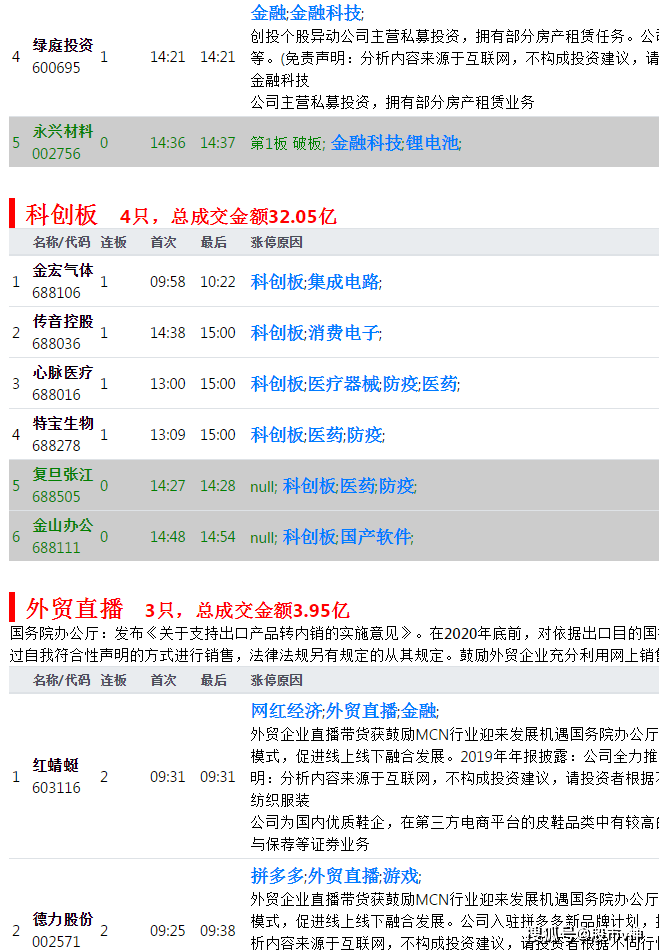Viewport: 659px width, 952px height.
Task: Open 医疗器械 link in 心脉医疗 row
Action: coord(343,384)
